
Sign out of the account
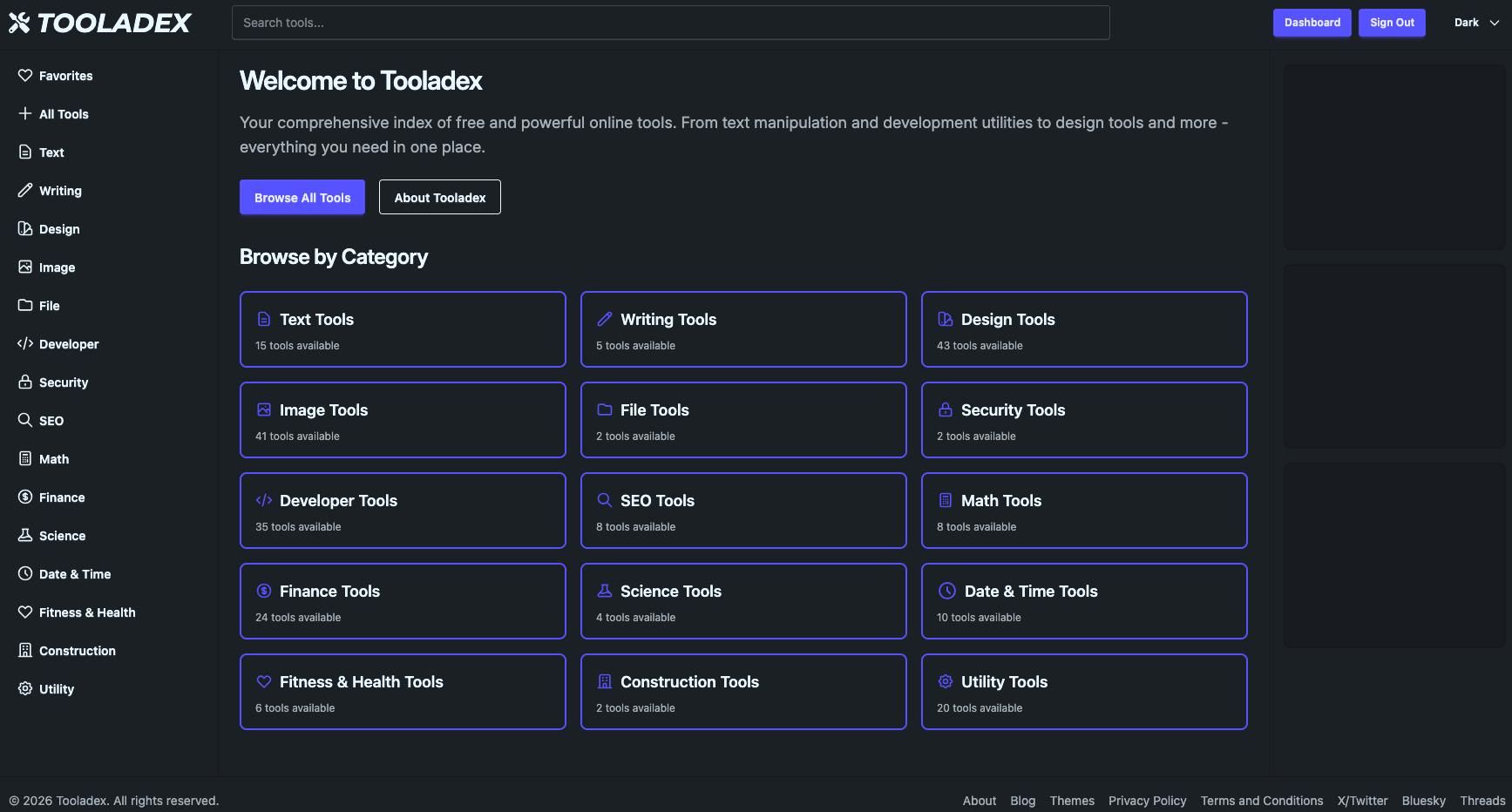1392,23
